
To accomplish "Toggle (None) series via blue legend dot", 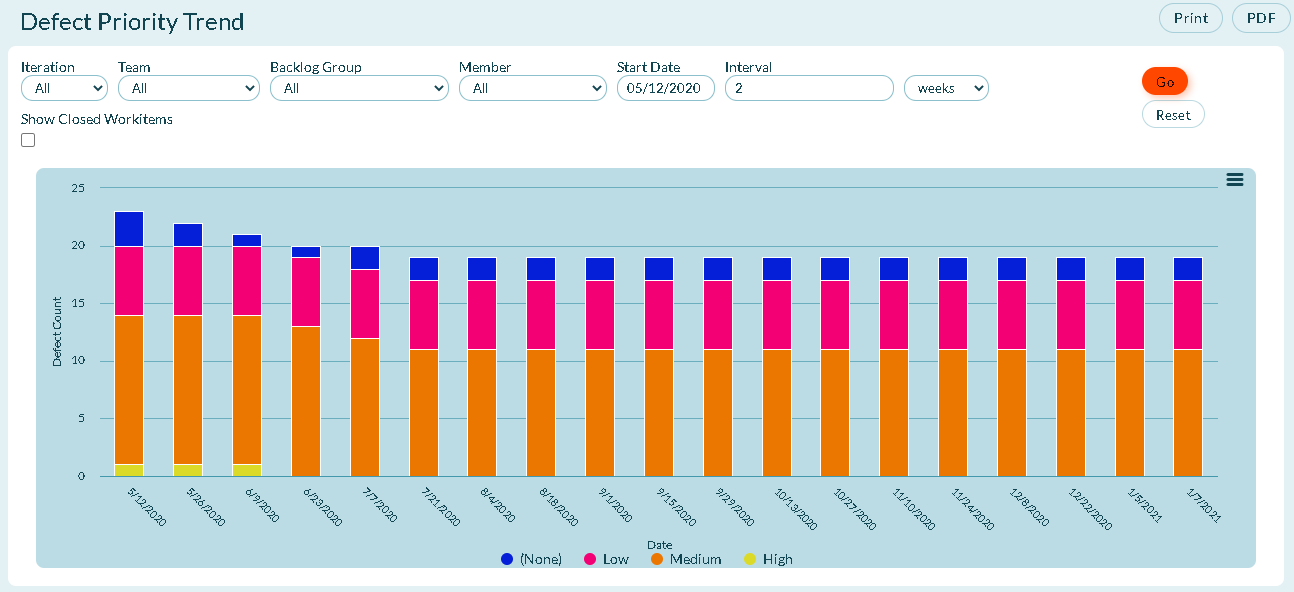I will (507, 559).
